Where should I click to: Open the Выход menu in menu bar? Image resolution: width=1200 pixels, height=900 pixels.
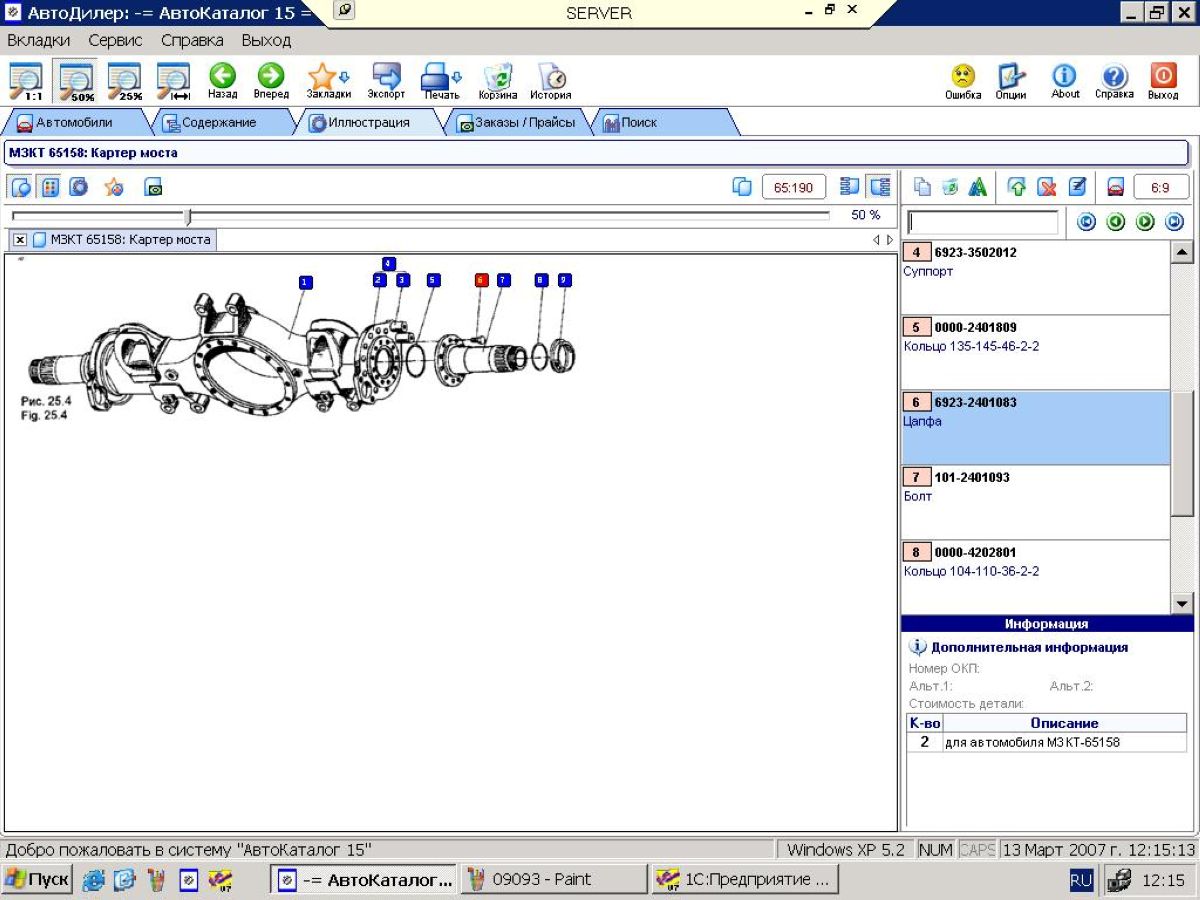coord(266,41)
